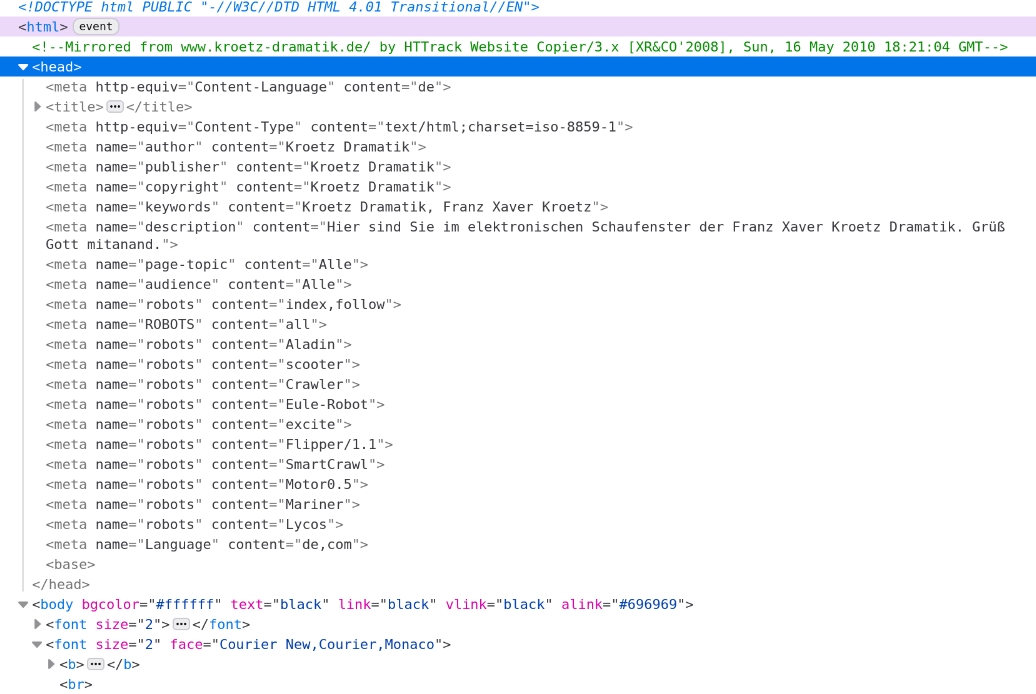The width and height of the screenshot is (1036, 694).
Task: Click the event badge beside the html tag
Action: pos(97,27)
